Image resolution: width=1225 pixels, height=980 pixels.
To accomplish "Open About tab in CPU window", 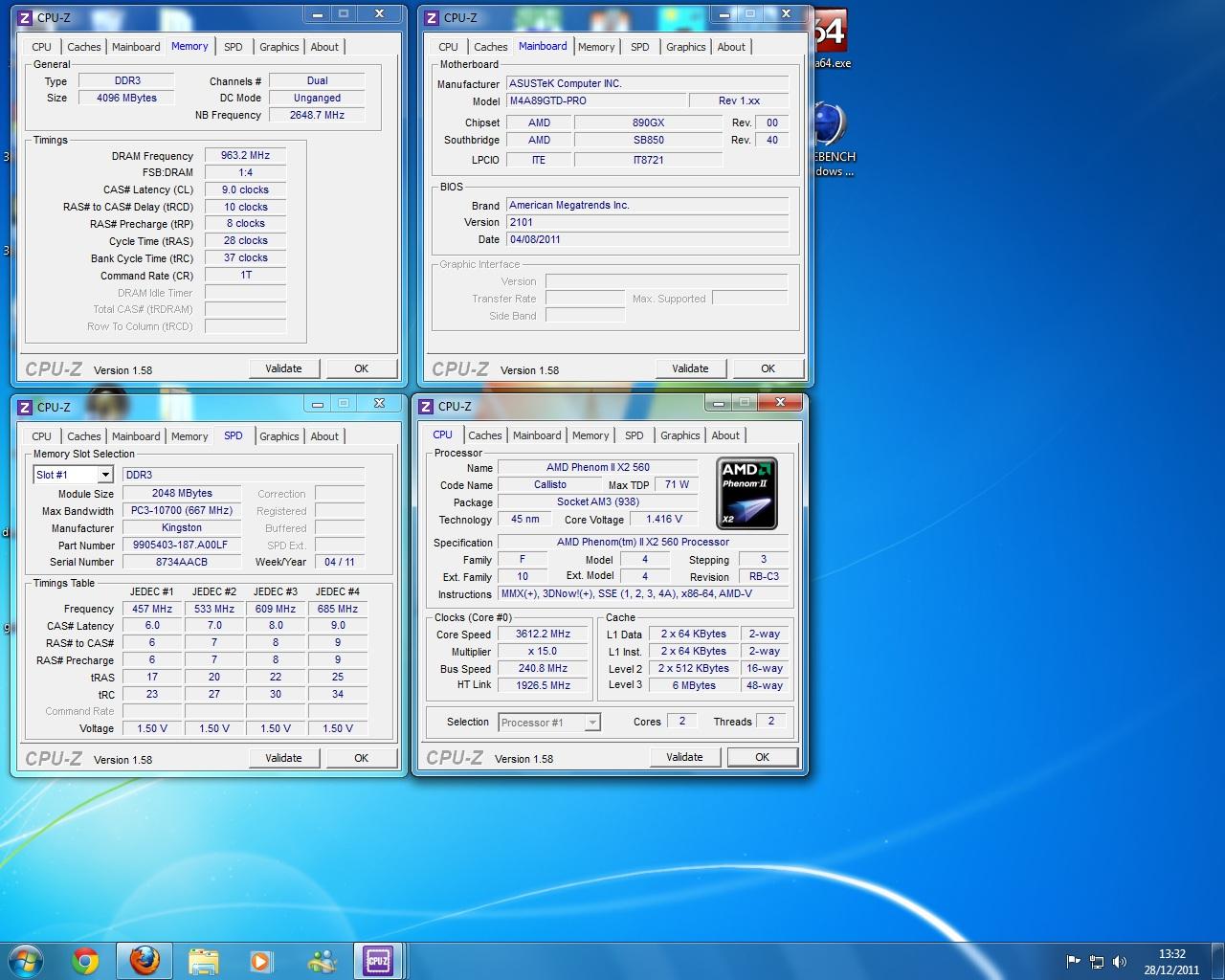I will coord(725,435).
